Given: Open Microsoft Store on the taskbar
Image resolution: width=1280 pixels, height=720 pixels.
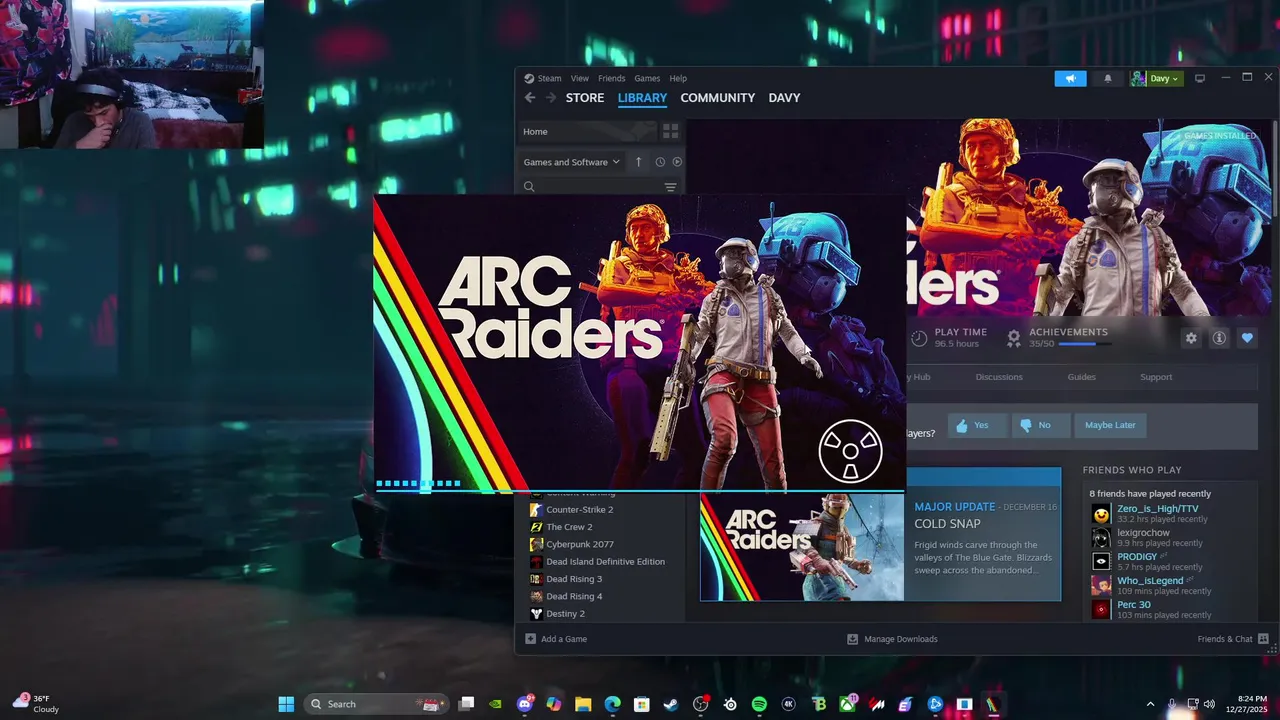Looking at the screenshot, I should 642,704.
